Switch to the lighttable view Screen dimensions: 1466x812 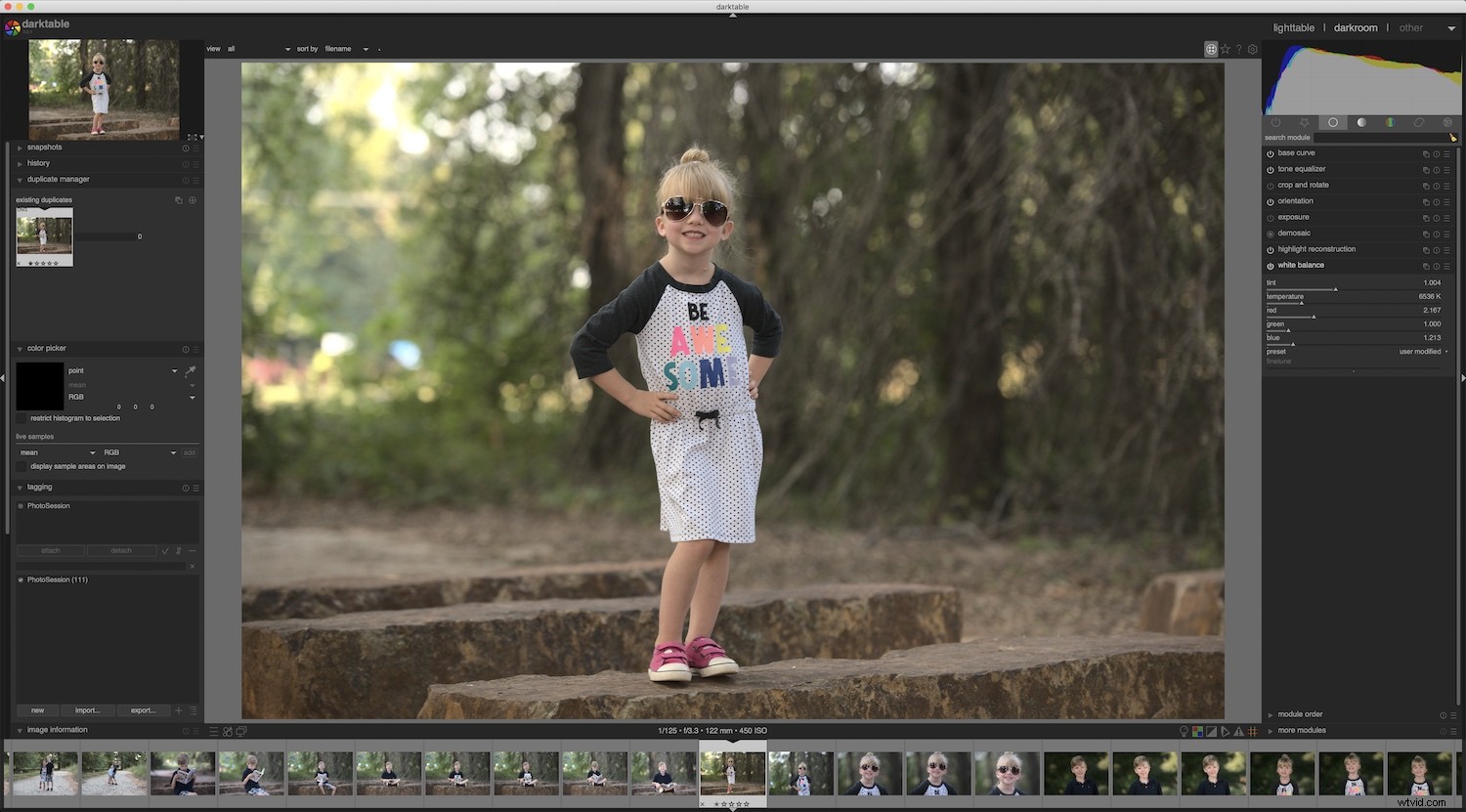click(x=1293, y=27)
